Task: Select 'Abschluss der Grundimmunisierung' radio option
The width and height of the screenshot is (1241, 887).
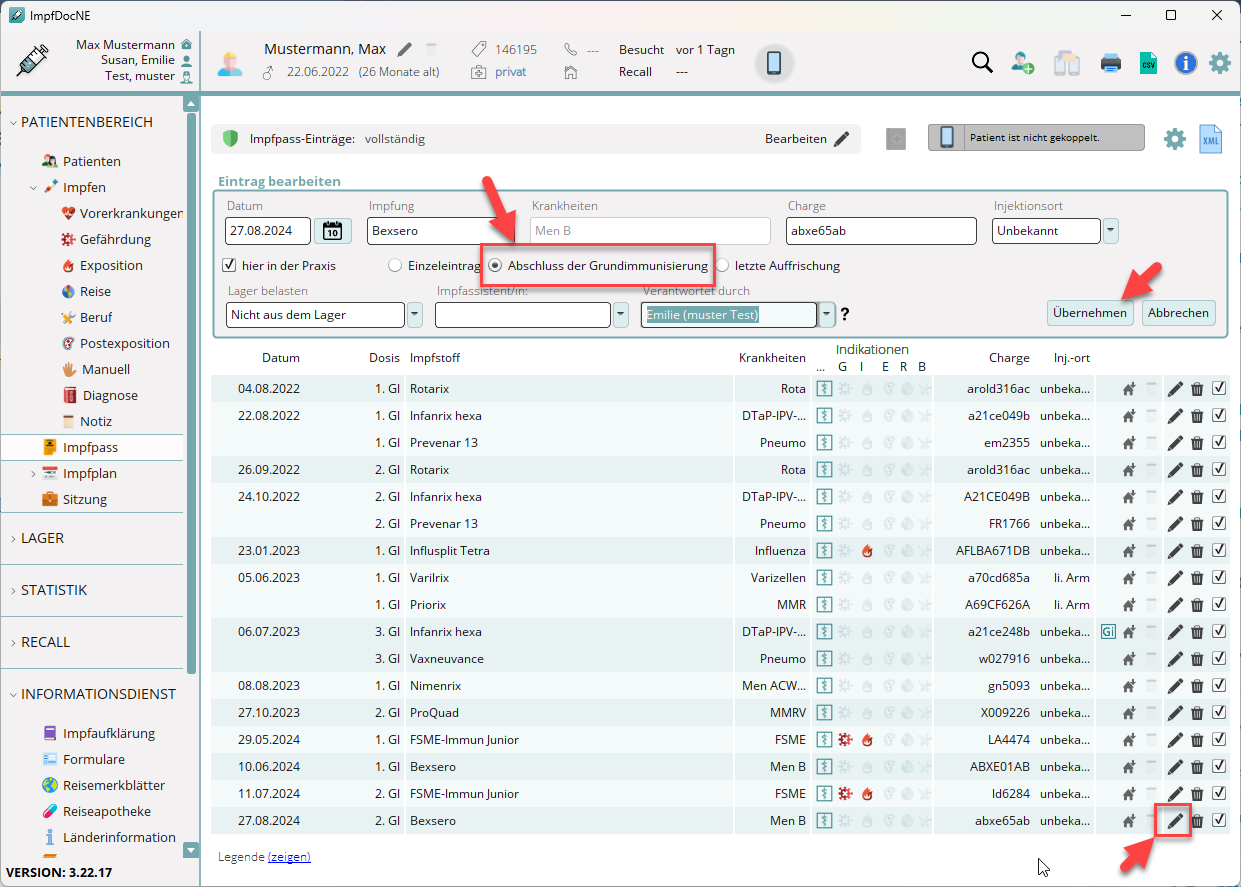Action: point(495,266)
